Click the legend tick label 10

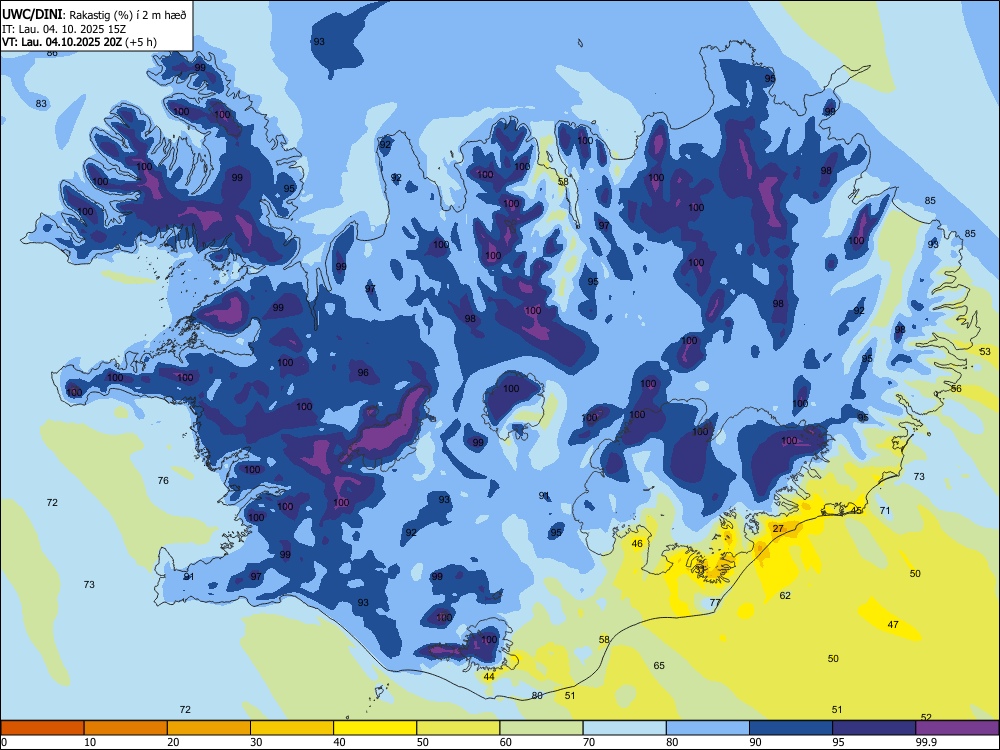coord(90,742)
